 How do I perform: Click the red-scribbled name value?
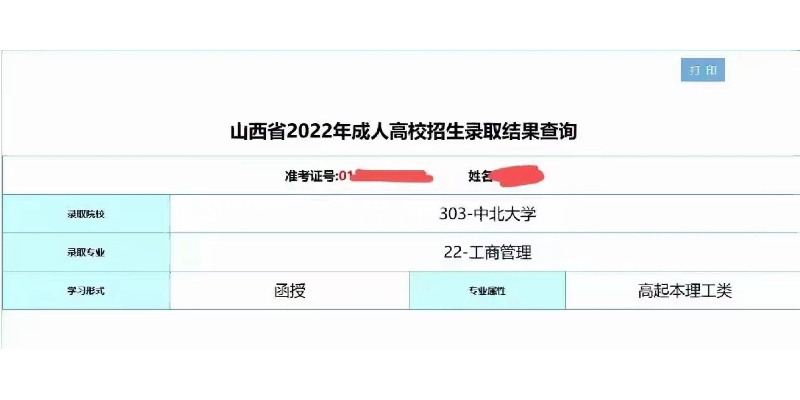point(519,177)
